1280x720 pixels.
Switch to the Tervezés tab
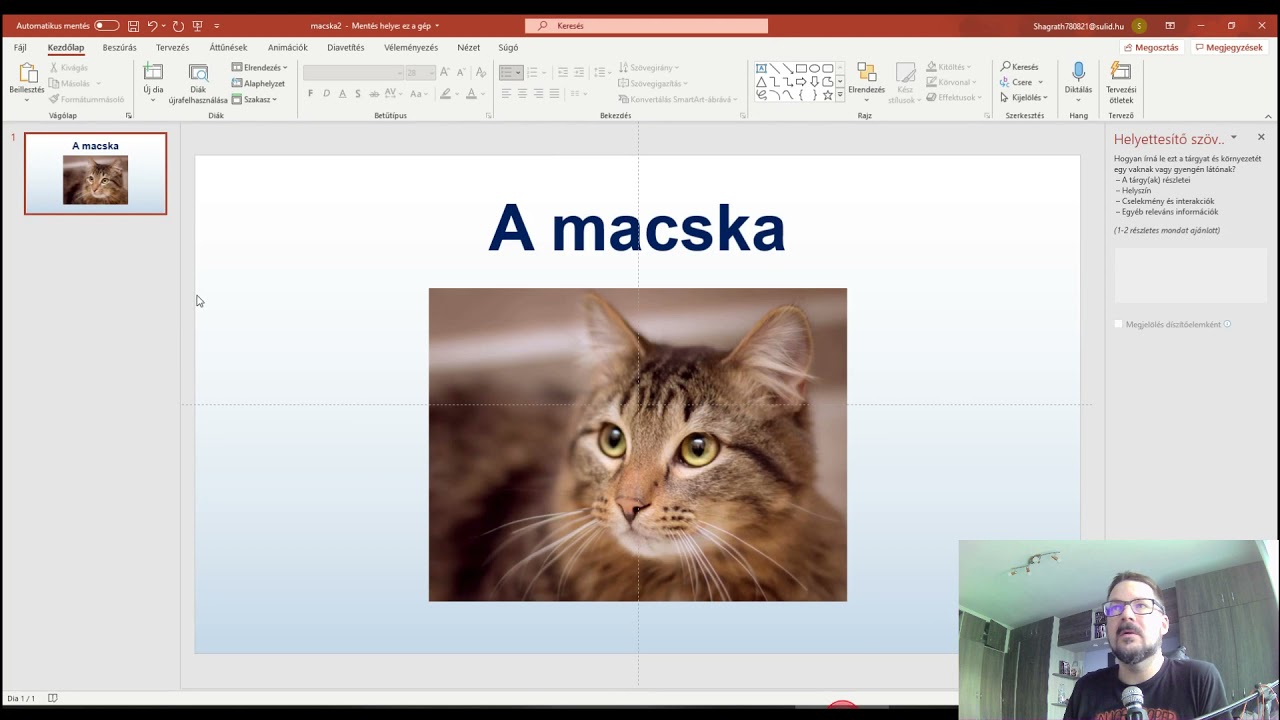pyautogui.click(x=172, y=47)
